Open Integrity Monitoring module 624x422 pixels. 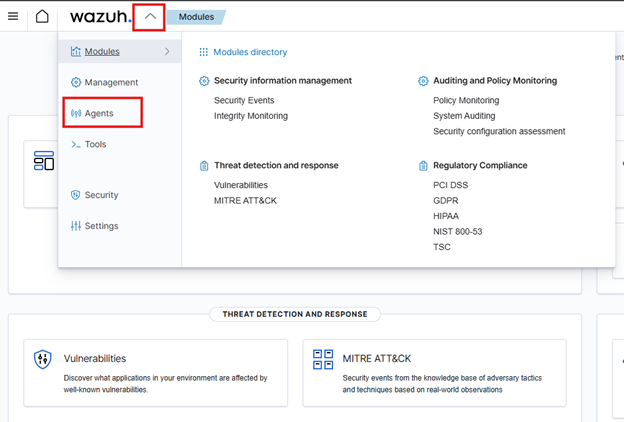[x=251, y=116]
